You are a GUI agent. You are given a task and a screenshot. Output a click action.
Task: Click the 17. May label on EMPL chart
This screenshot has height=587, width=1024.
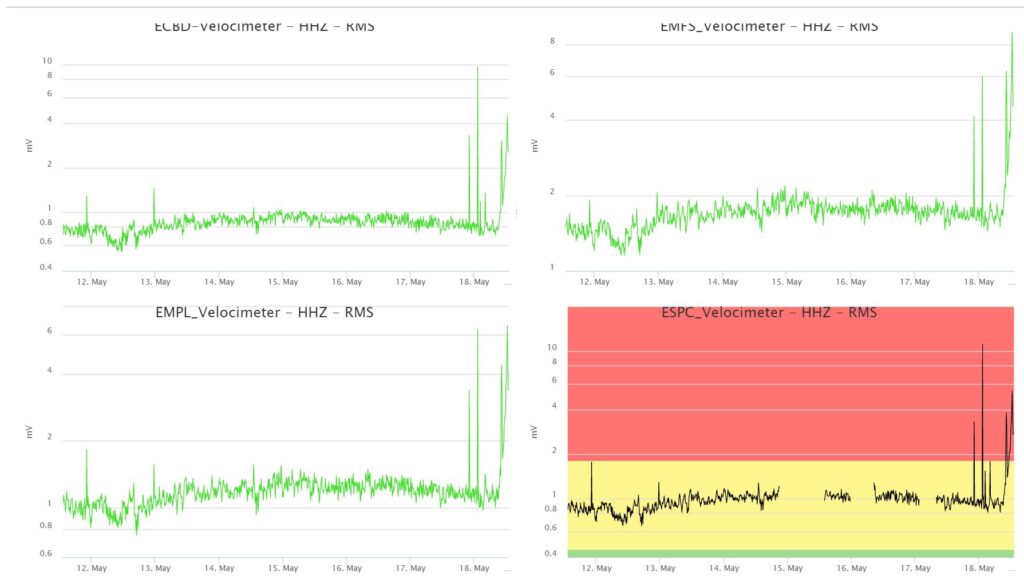pyautogui.click(x=410, y=568)
